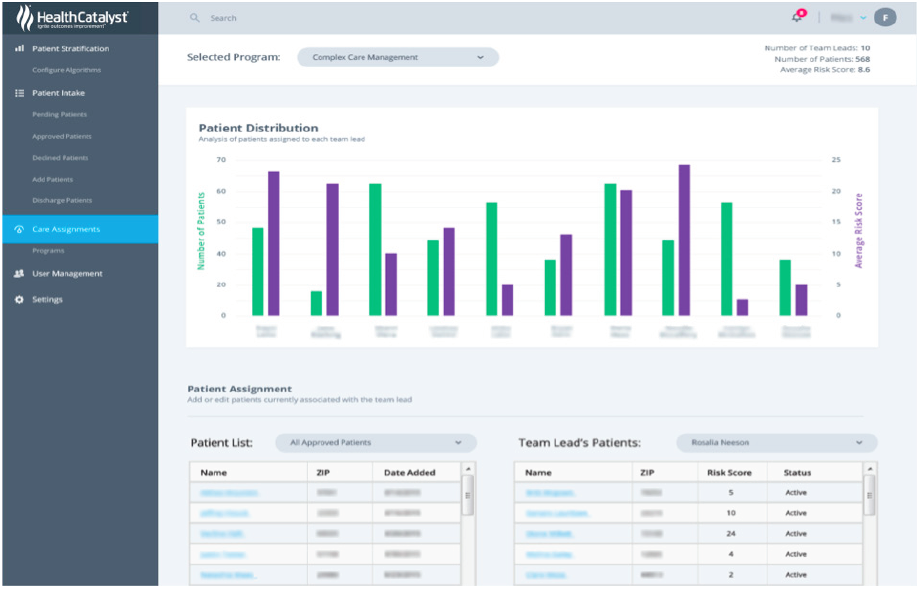Click first patient name link in Patient List
This screenshot has width=919, height=589.
tap(229, 493)
